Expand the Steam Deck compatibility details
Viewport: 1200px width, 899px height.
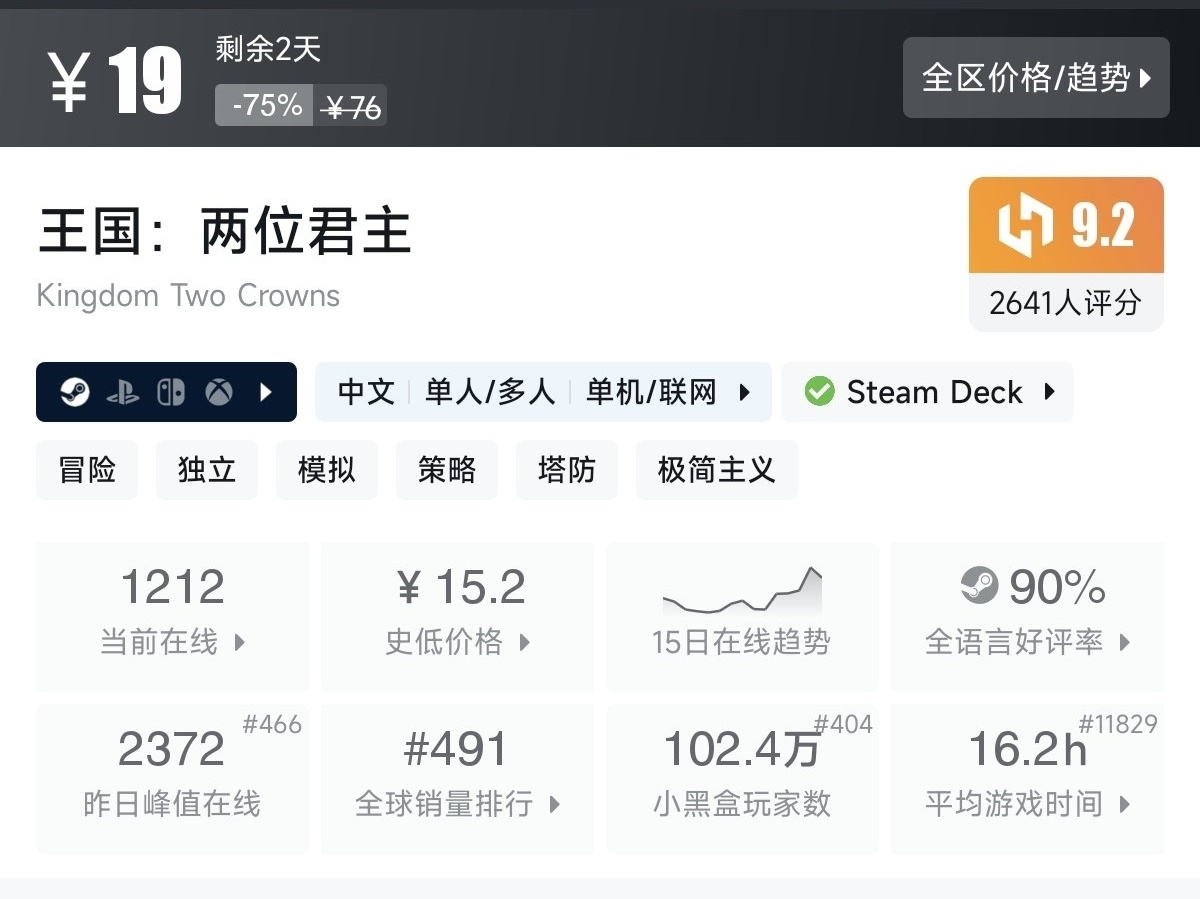(x=1049, y=392)
